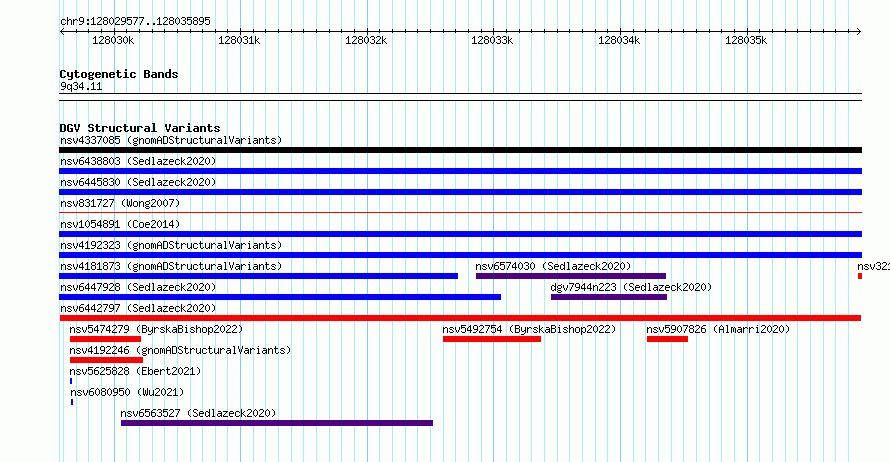Screen dimensions: 890x462
Task: Click the 128033k ruler tick label
Action: coord(492,40)
